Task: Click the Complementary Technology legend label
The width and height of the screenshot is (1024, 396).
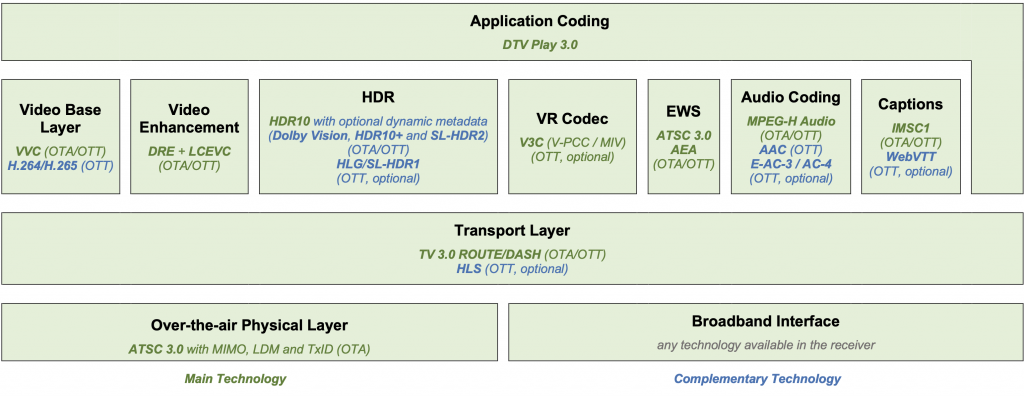Action: pyautogui.click(x=758, y=379)
